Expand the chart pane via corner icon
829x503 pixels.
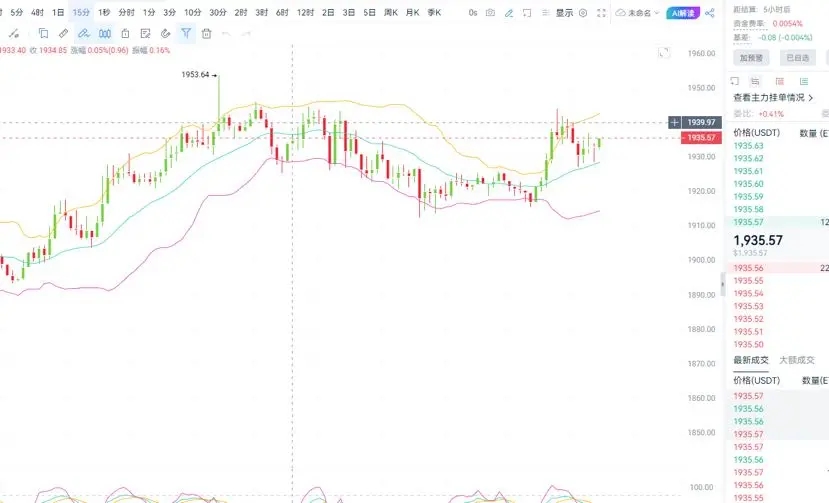click(664, 52)
